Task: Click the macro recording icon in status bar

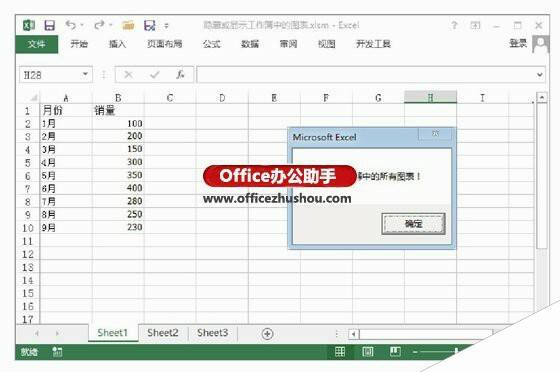Action: click(57, 352)
